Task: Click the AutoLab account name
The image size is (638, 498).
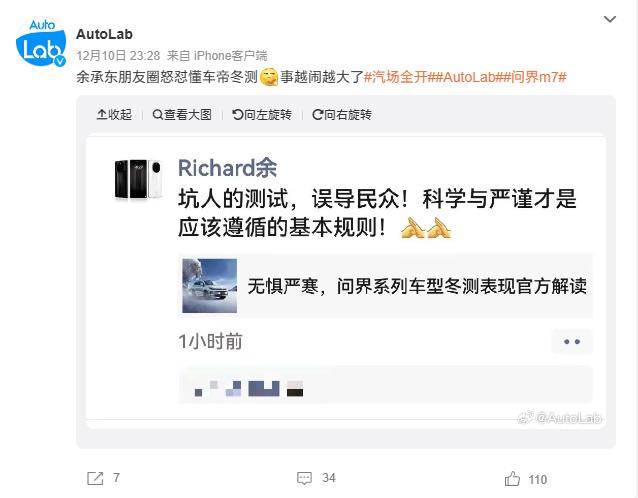Action: 104,34
